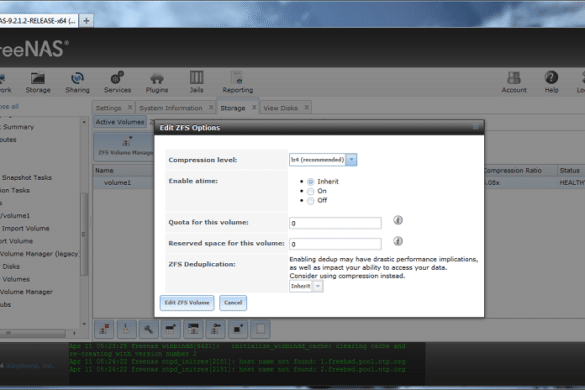Open Volumes in sidebar tree
The image size is (585, 390).
pos(16,279)
